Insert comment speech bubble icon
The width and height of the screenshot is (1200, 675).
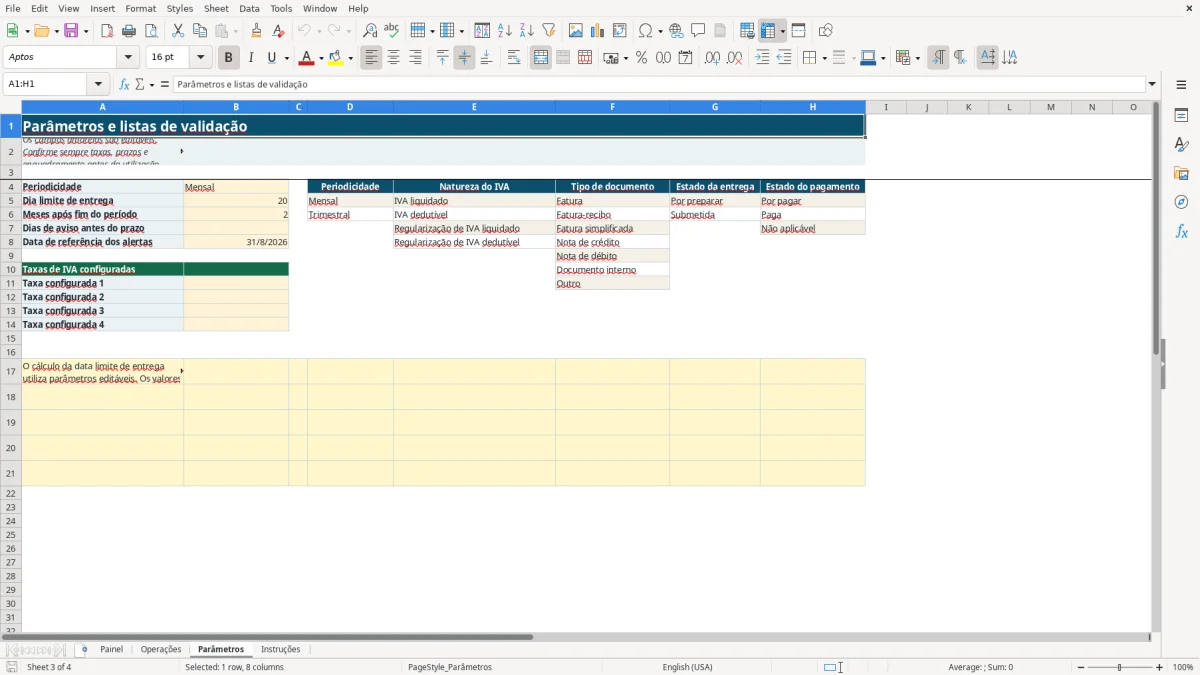click(x=698, y=31)
